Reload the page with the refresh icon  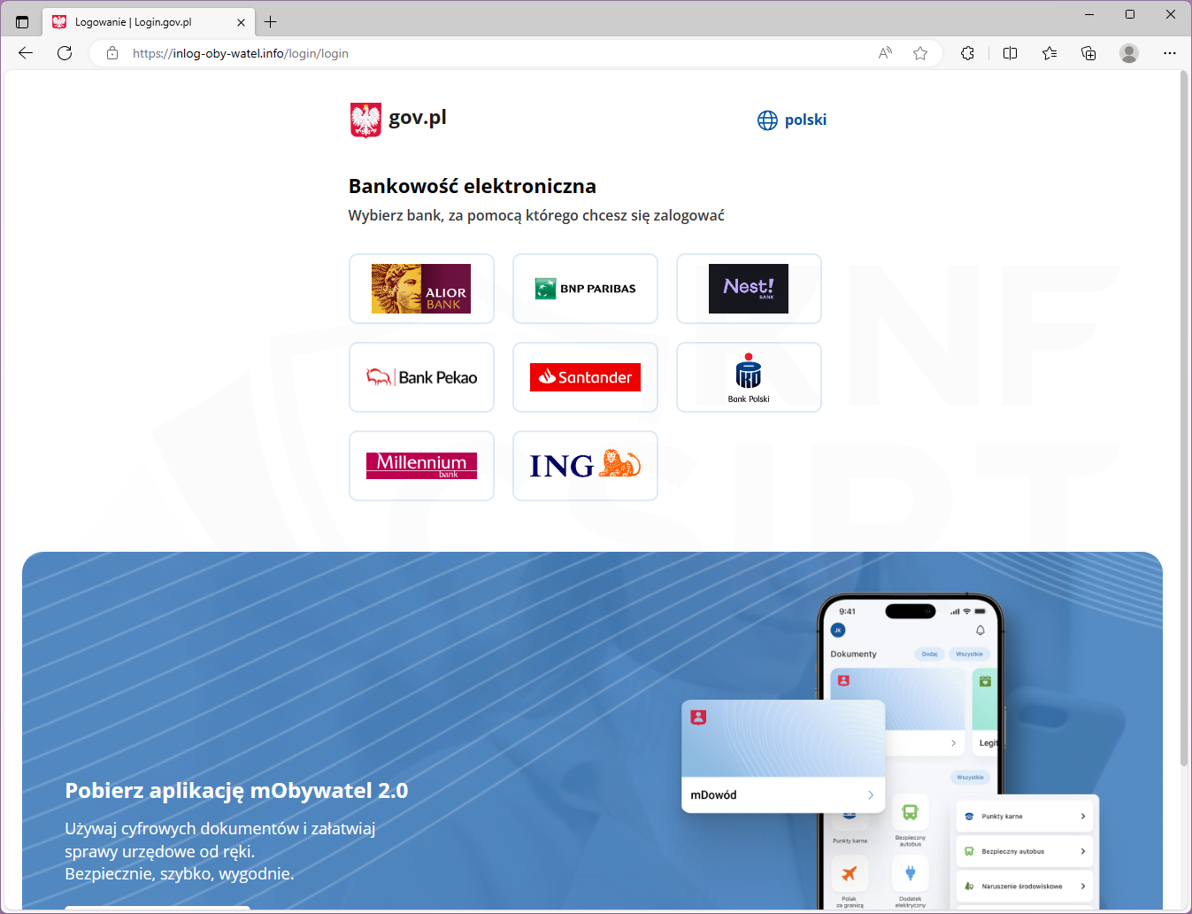[65, 53]
